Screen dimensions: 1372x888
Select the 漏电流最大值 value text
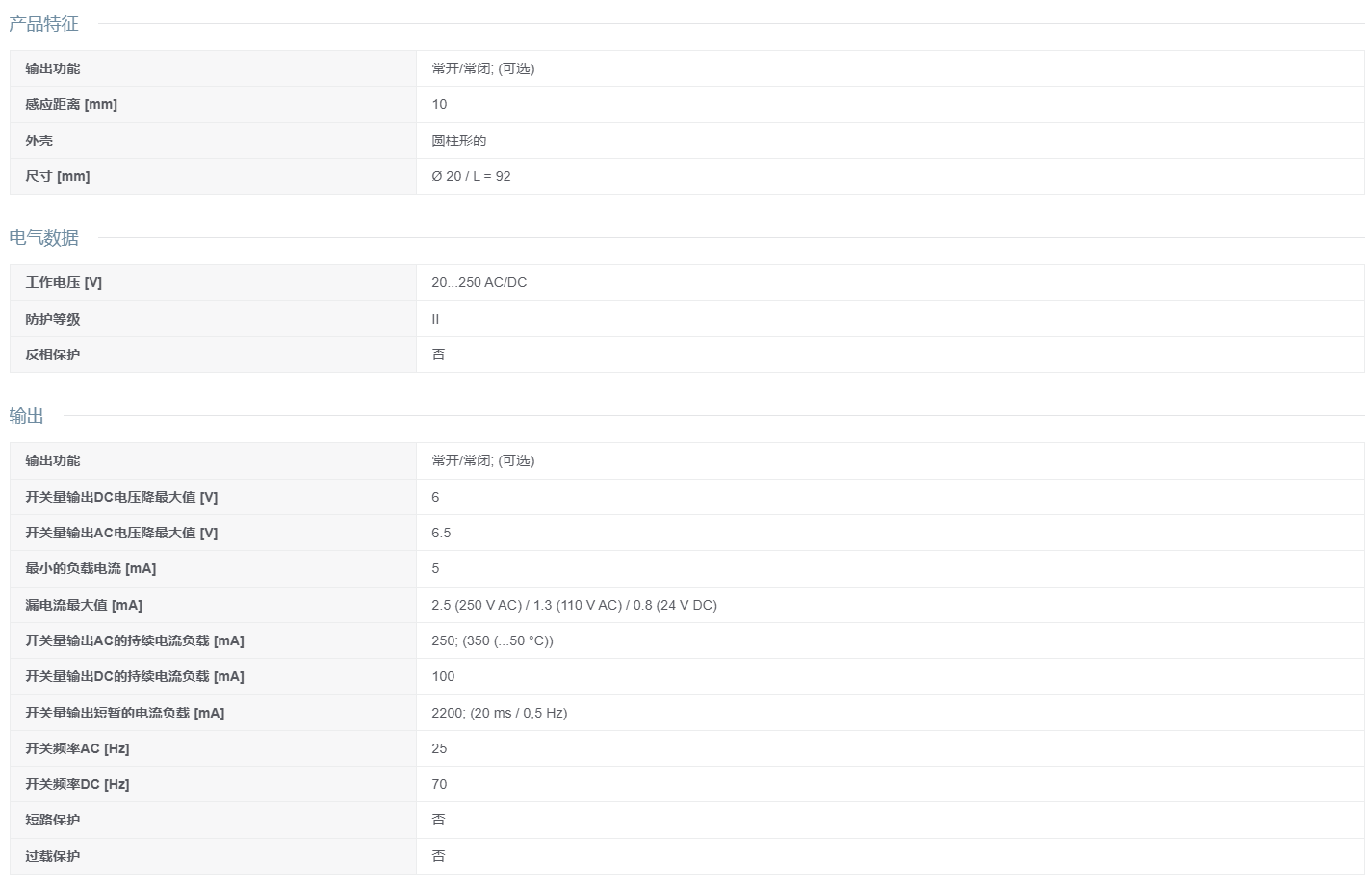pyautogui.click(x=574, y=605)
